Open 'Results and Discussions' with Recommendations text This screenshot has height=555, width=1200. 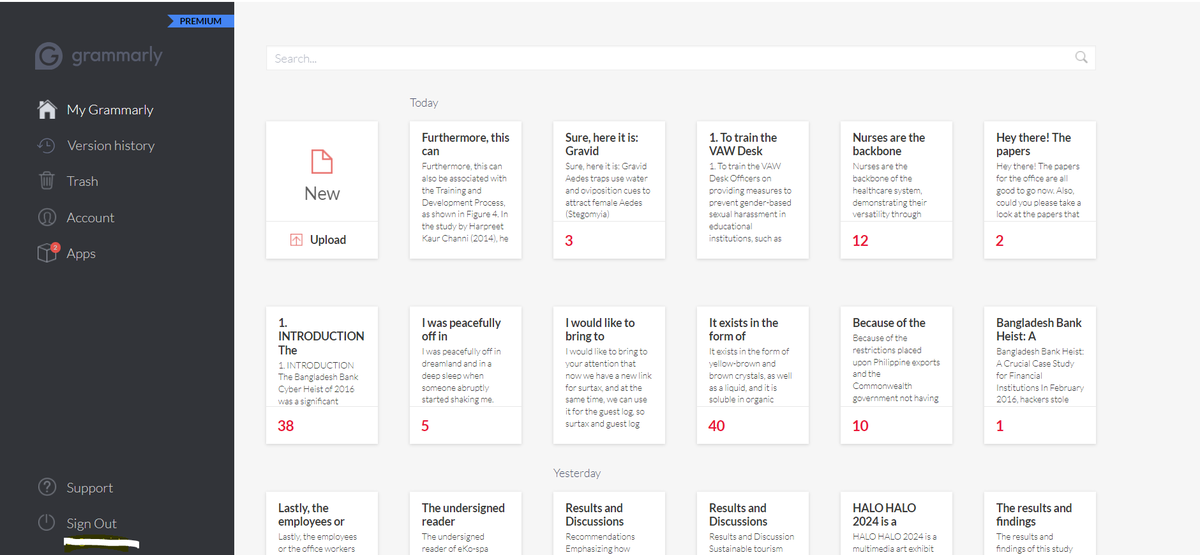tap(609, 523)
